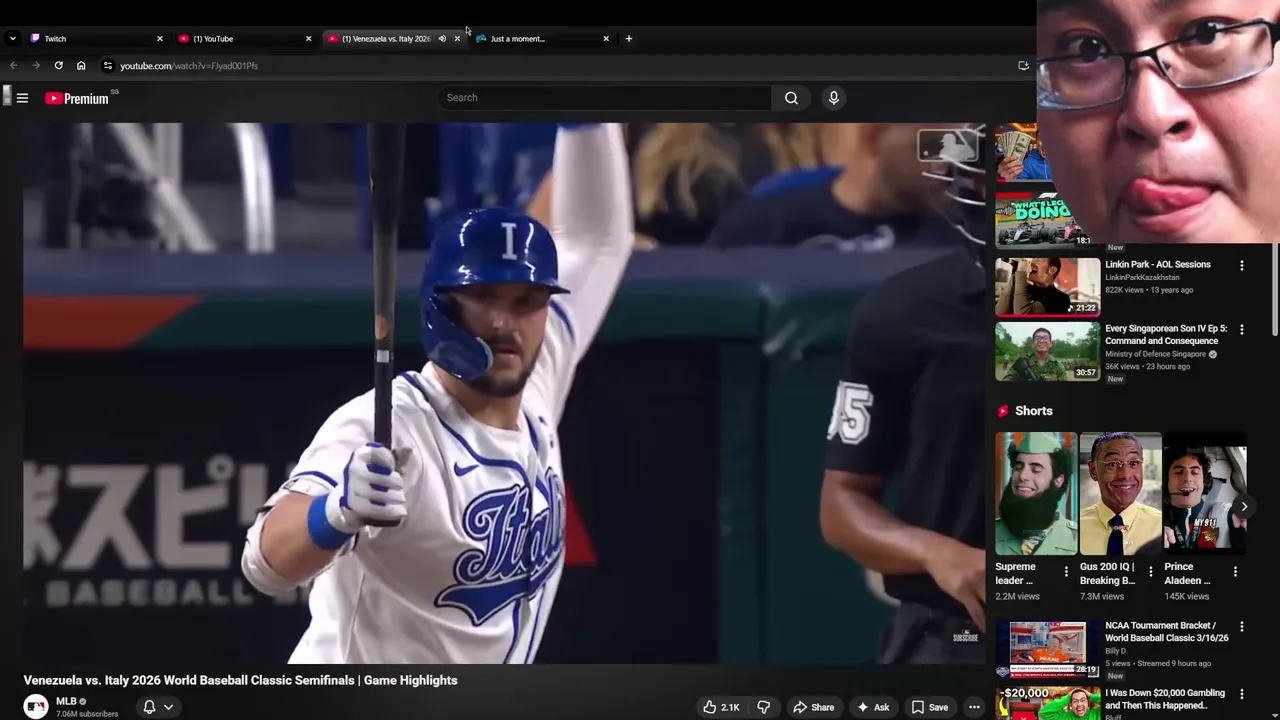Open options for NCAA Tournament Bracket video
1280x720 pixels.
(x=1242, y=627)
